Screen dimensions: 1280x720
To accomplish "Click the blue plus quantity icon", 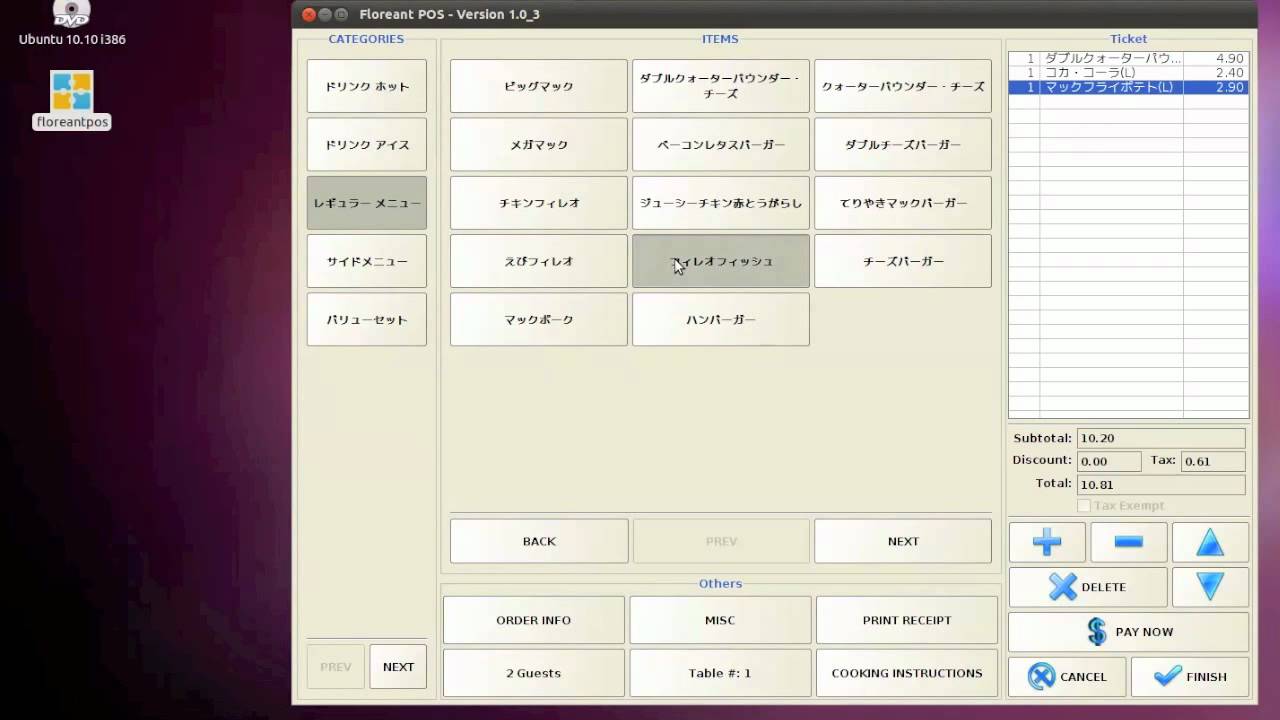I will click(x=1047, y=542).
